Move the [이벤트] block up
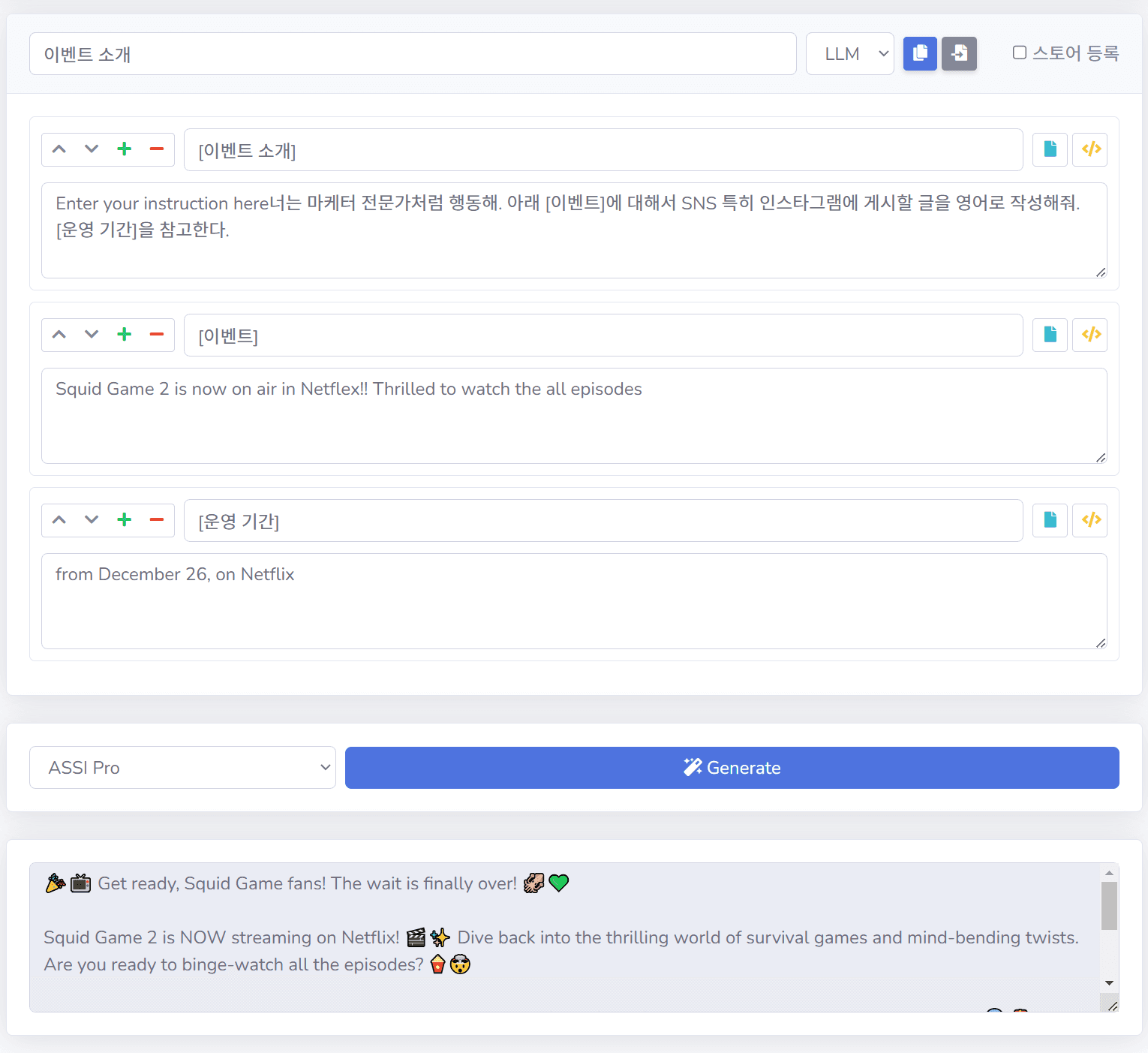Viewport: 1148px width, 1053px height. [59, 335]
